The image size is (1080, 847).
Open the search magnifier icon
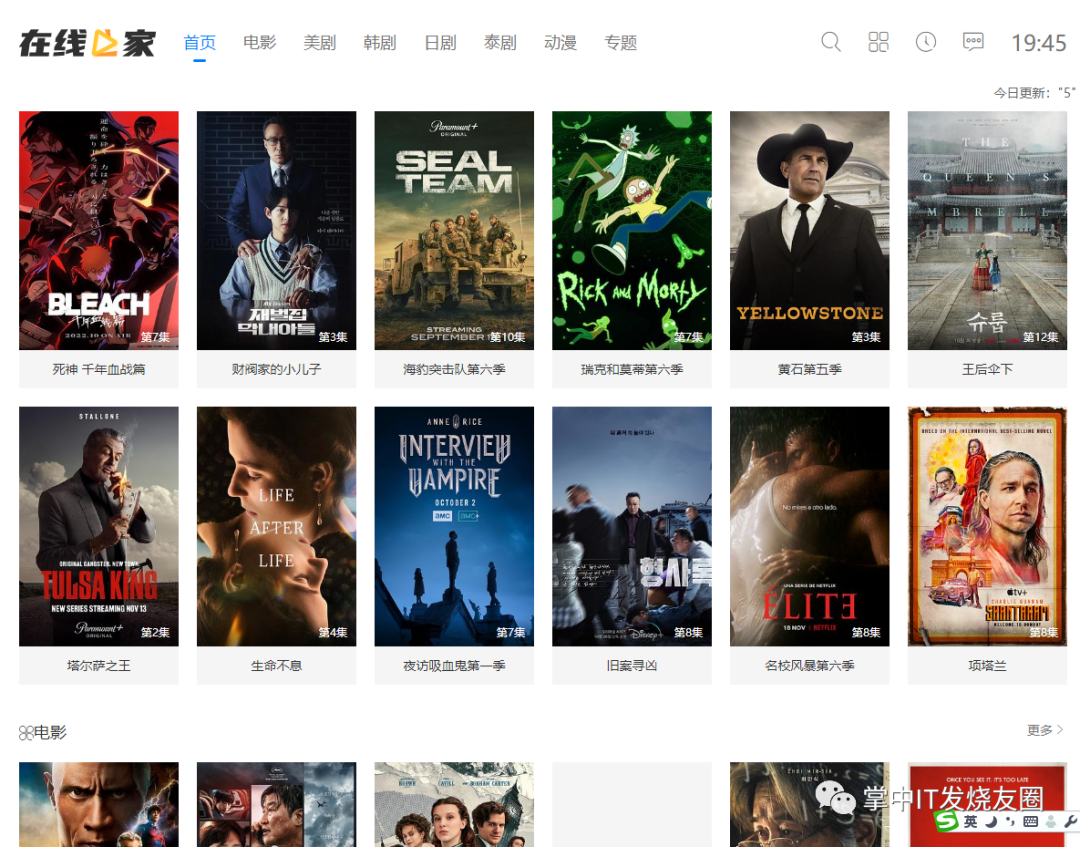coord(831,42)
